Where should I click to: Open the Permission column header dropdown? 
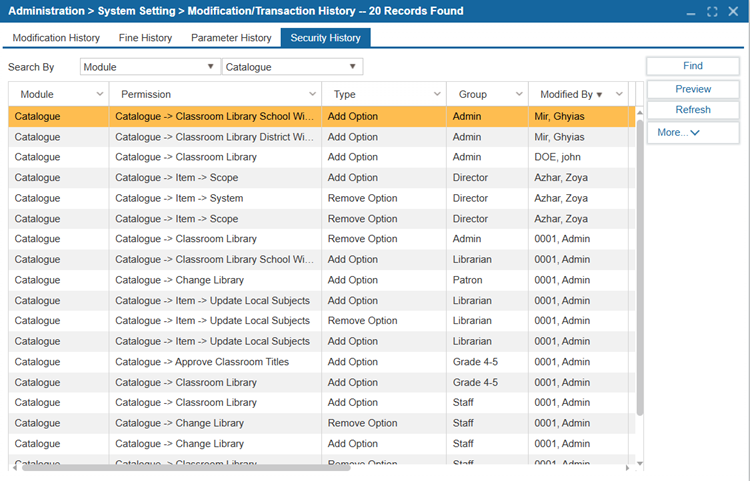click(x=312, y=94)
